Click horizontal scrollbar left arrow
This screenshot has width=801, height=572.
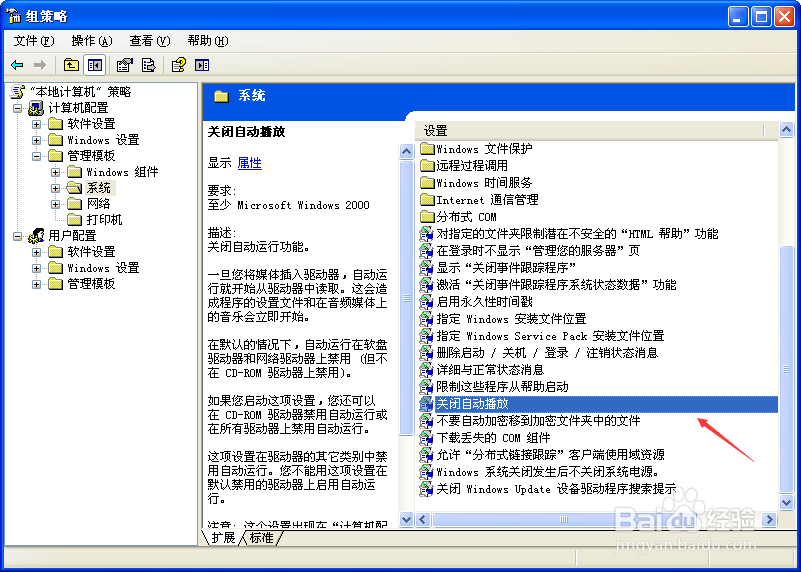pyautogui.click(x=422, y=520)
